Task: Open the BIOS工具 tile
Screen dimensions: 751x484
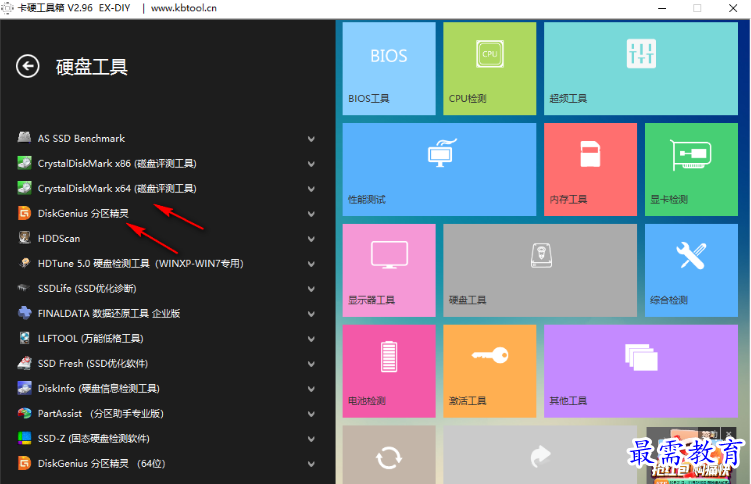Action: (x=389, y=68)
